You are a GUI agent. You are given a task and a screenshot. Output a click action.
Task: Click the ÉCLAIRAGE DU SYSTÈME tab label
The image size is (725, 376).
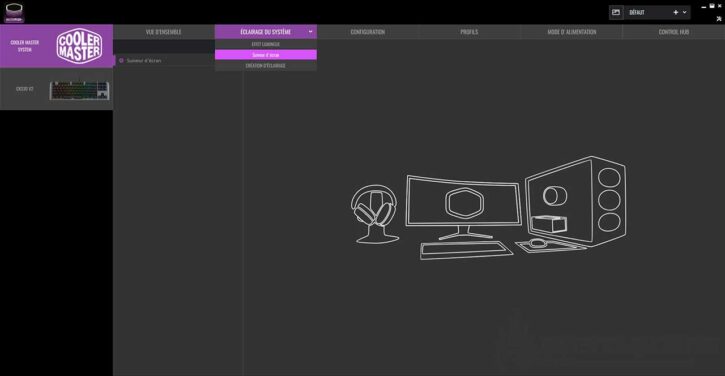tap(265, 32)
